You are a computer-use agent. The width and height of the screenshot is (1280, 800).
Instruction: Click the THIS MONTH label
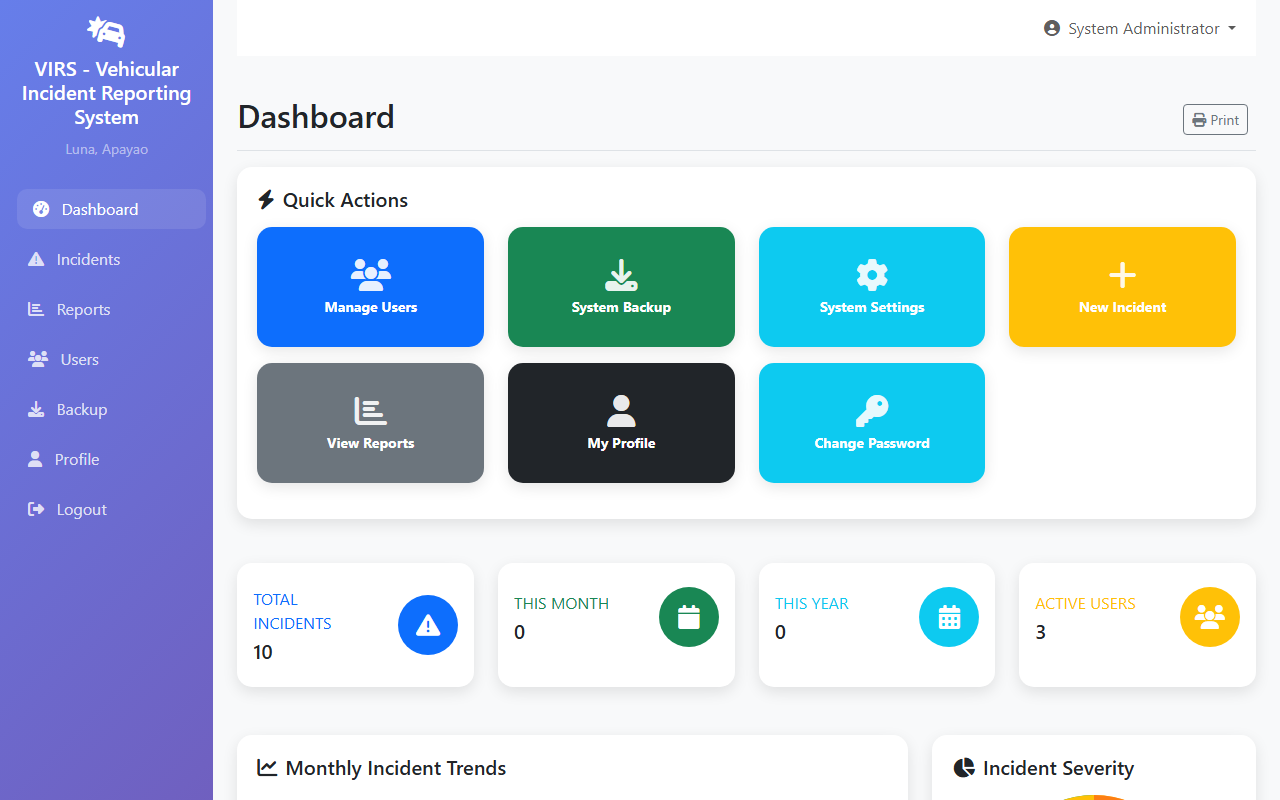[x=561, y=603]
